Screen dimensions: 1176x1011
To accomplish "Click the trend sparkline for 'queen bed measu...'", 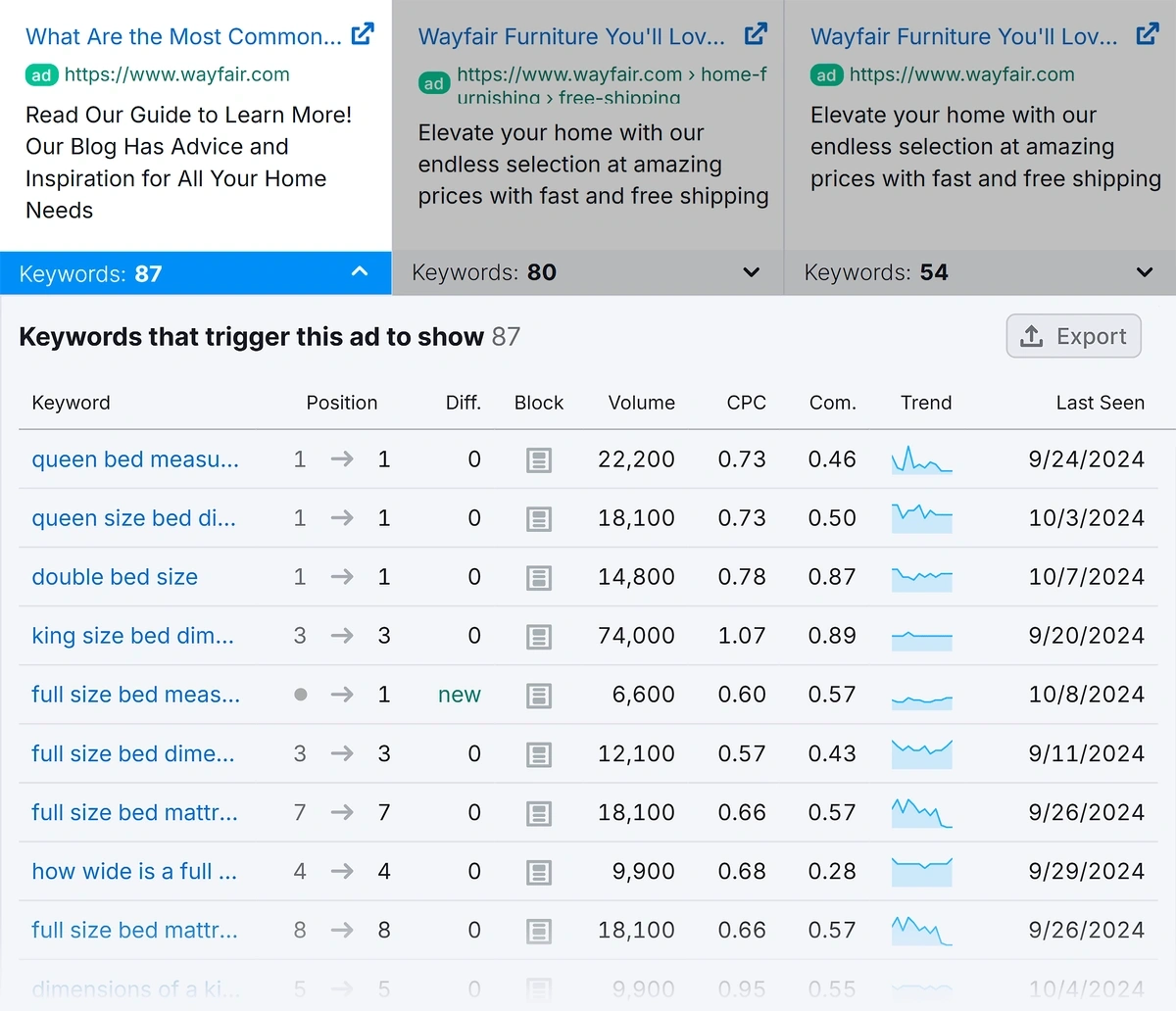I will pyautogui.click(x=922, y=460).
